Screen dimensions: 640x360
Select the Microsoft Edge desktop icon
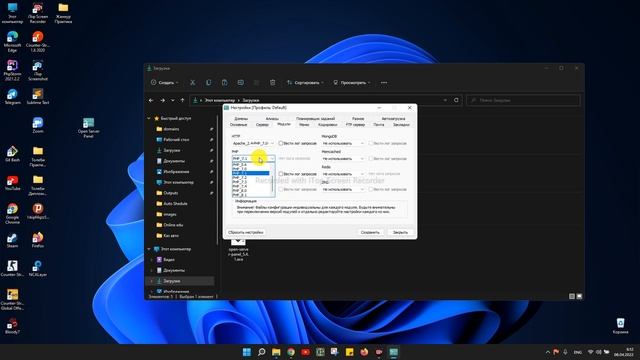coord(12,42)
